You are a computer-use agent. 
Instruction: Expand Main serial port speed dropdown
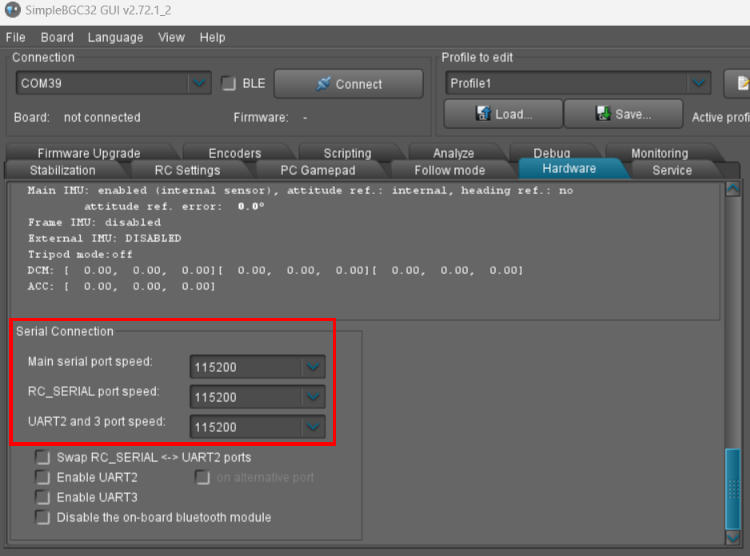click(x=313, y=367)
